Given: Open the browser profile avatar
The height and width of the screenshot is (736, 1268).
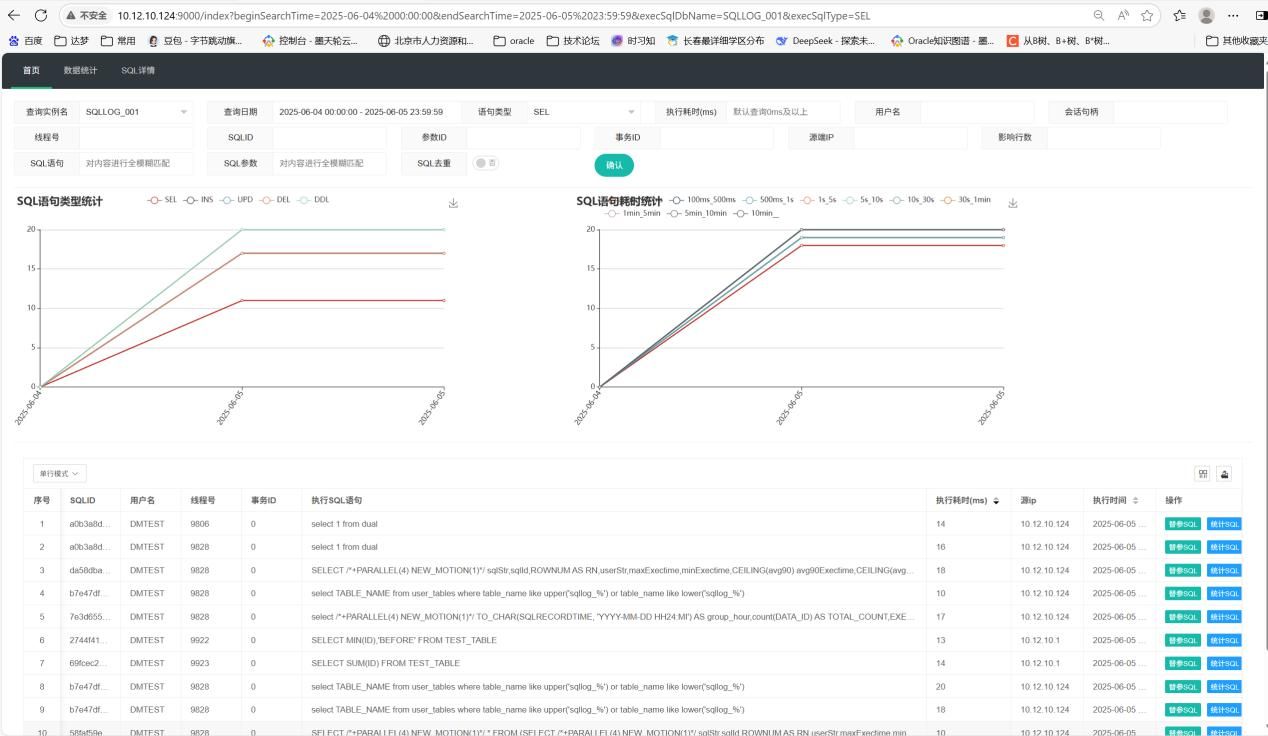Looking at the screenshot, I should coord(1207,15).
